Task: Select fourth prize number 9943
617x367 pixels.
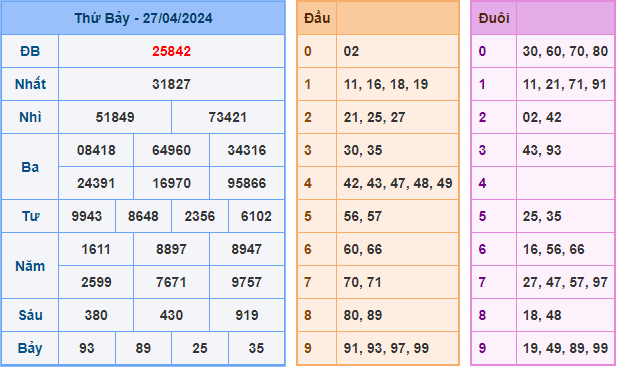Action: pos(87,216)
